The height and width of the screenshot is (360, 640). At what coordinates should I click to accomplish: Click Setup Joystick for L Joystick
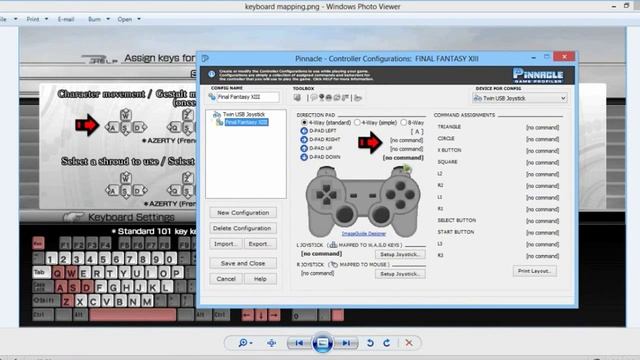coord(400,254)
